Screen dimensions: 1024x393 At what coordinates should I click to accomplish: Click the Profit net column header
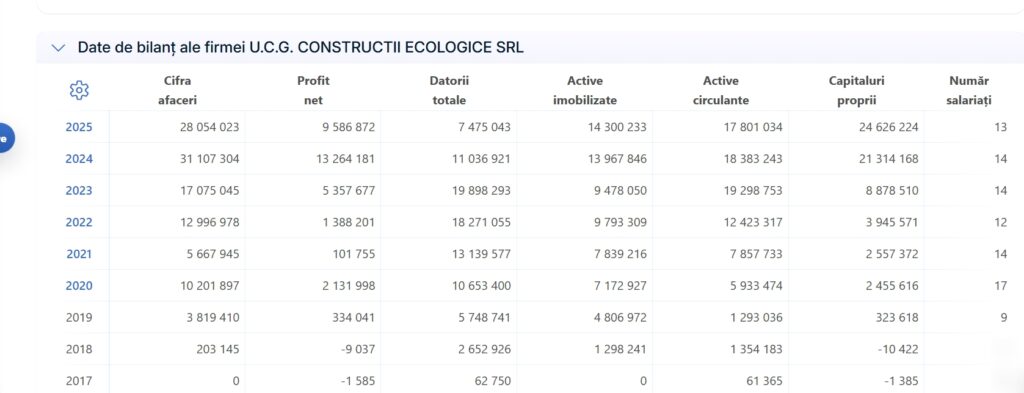click(x=313, y=91)
